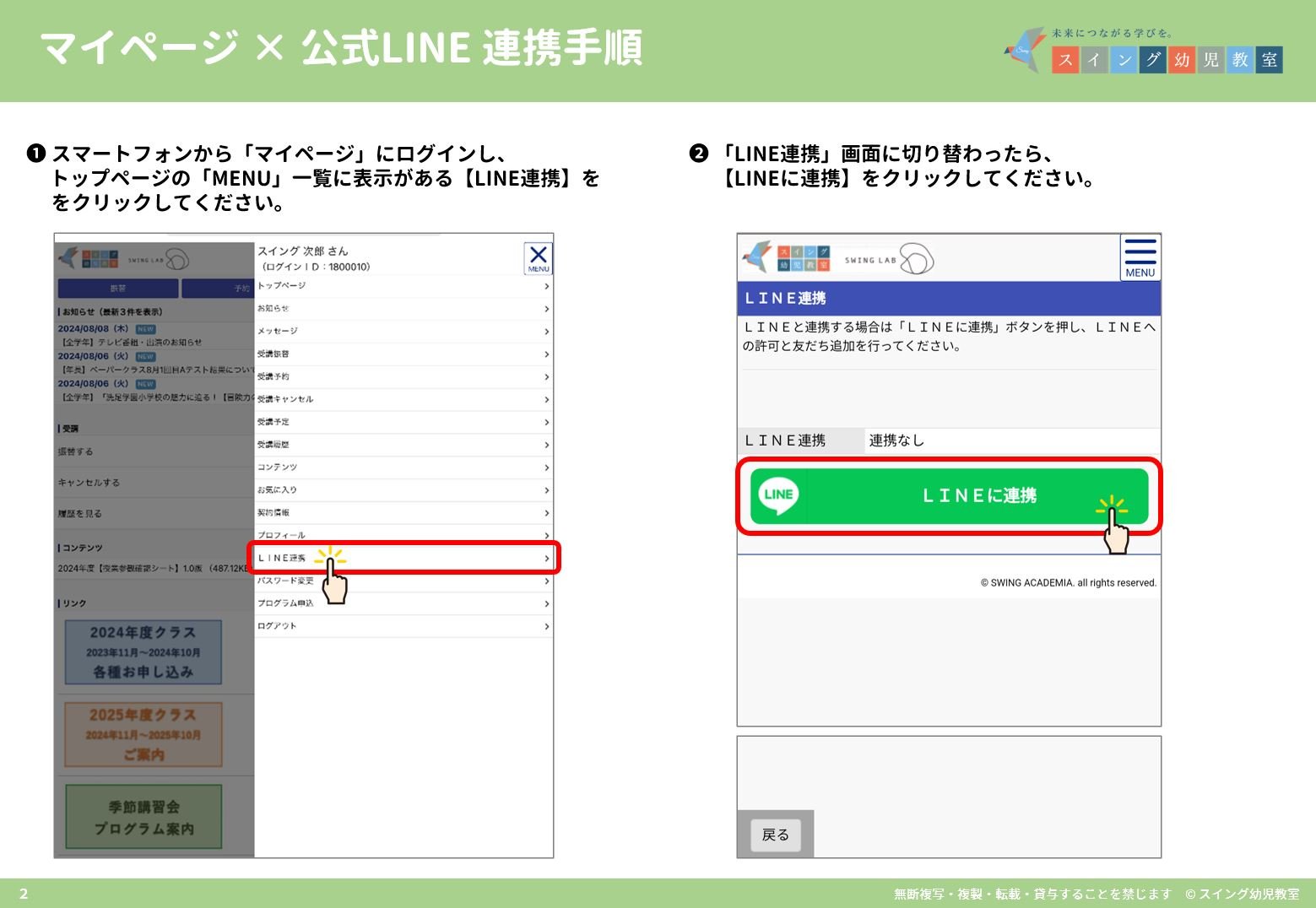The width and height of the screenshot is (1316, 908).
Task: Click the リンク section heading
Action: pyautogui.click(x=73, y=603)
